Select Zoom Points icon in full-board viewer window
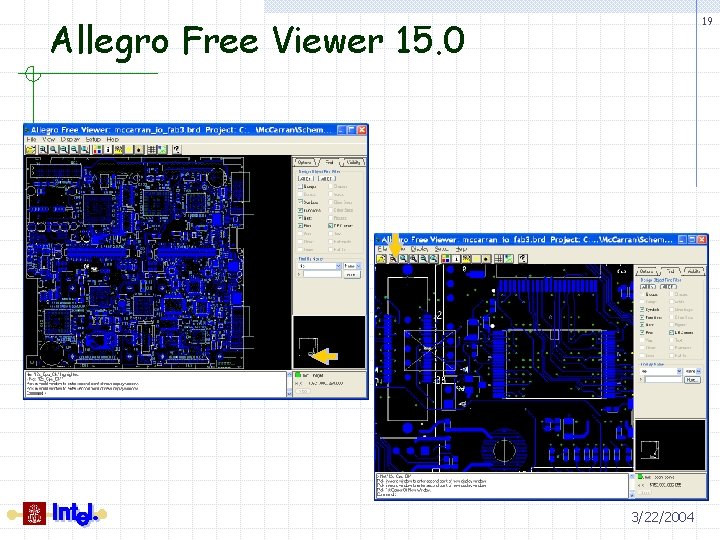The image size is (720, 540). pyautogui.click(x=43, y=149)
